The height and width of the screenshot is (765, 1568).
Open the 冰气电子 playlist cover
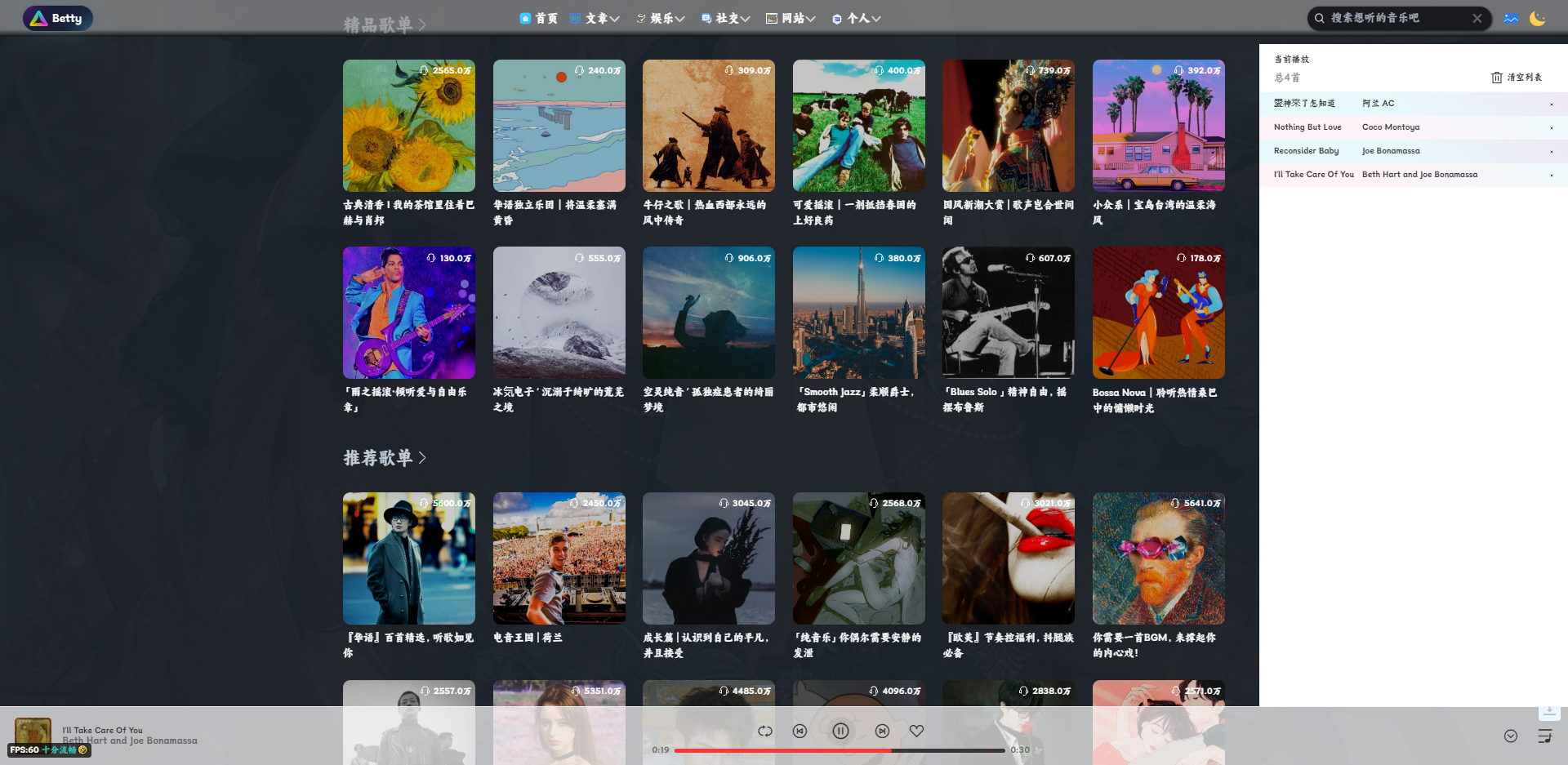click(559, 313)
